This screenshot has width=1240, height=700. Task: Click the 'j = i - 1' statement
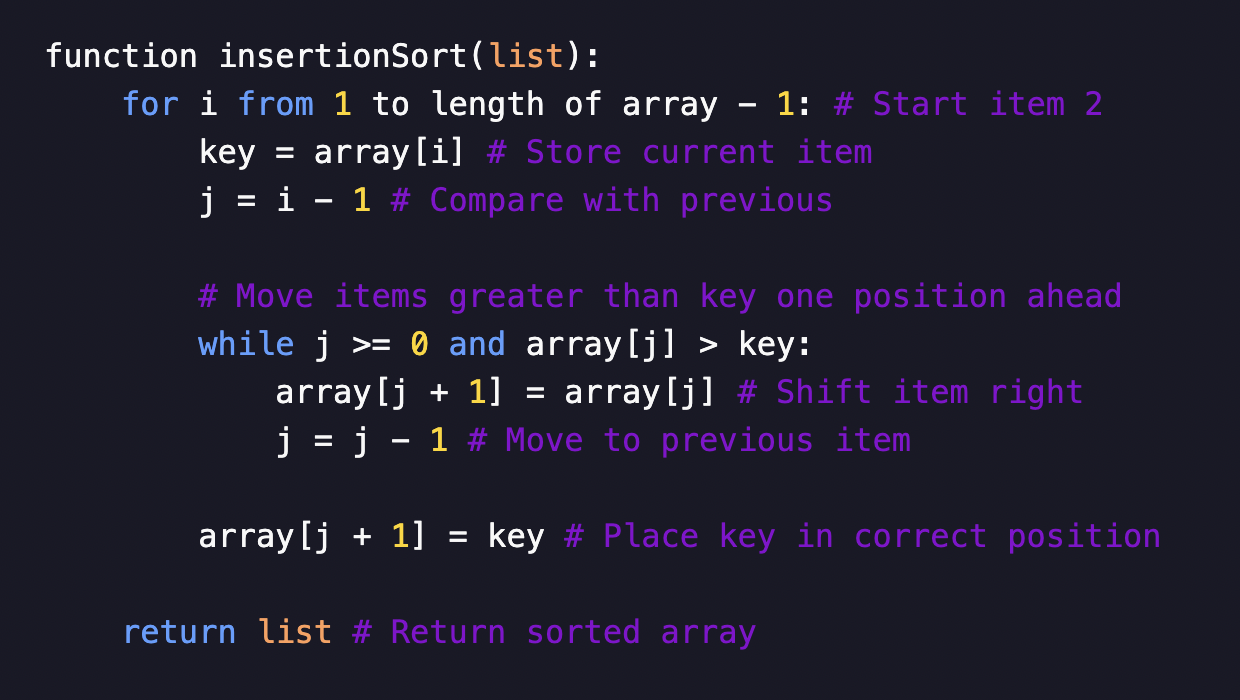click(x=285, y=200)
